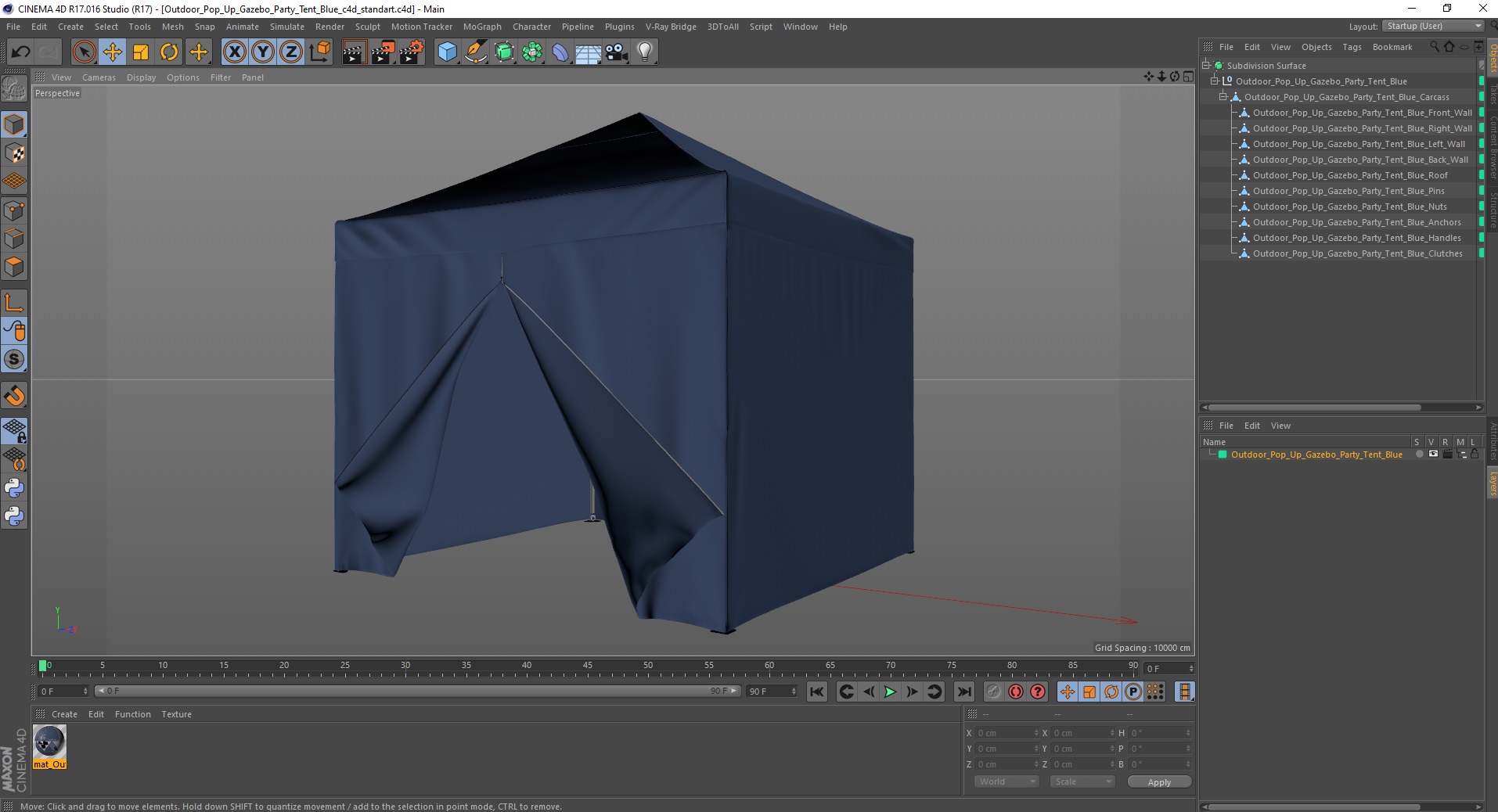Select the Front_Wall object
The image size is (1498, 812).
pyautogui.click(x=1362, y=113)
